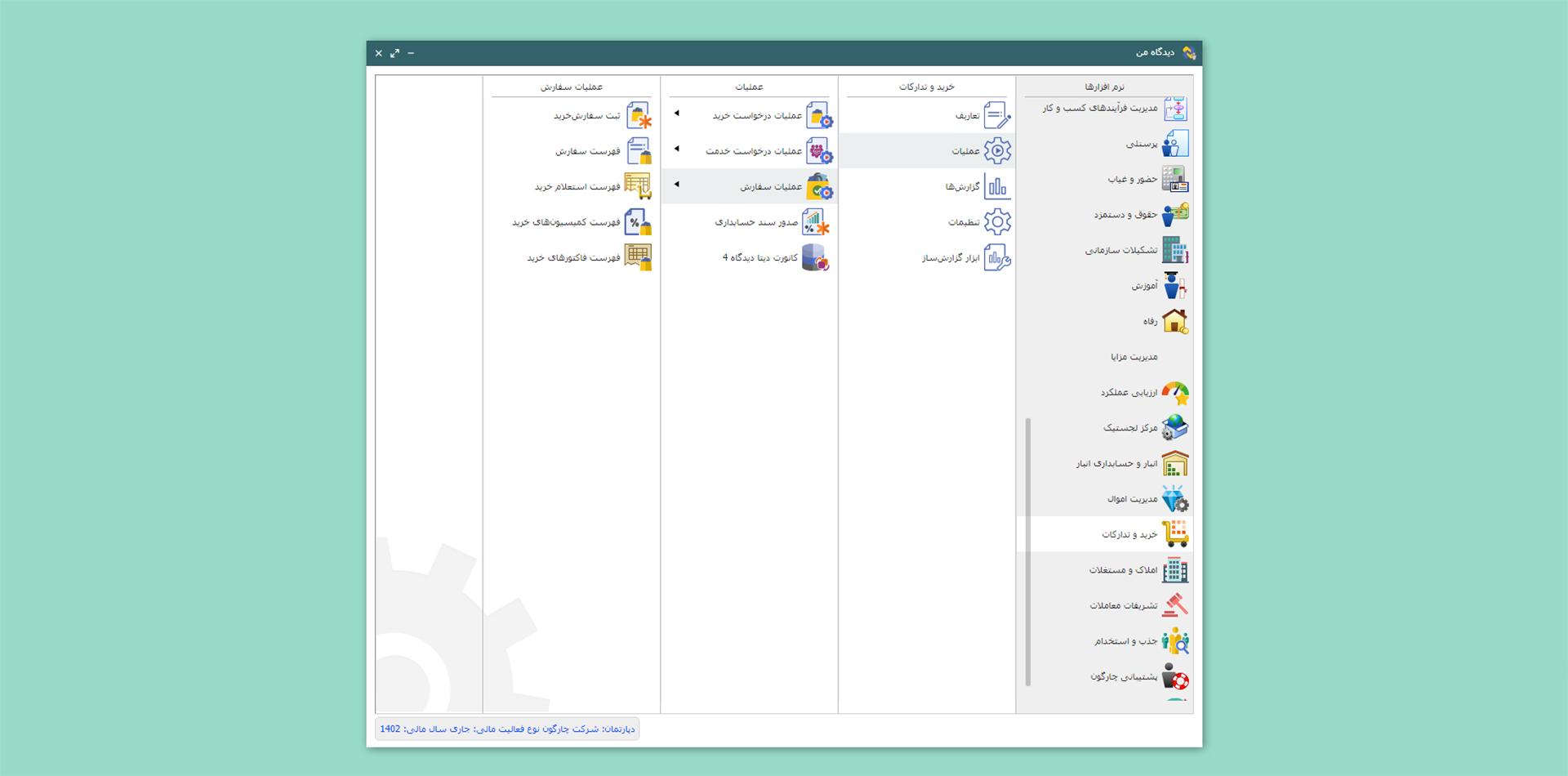
Task: Select فهرست سفارش entry
Action: (x=587, y=151)
